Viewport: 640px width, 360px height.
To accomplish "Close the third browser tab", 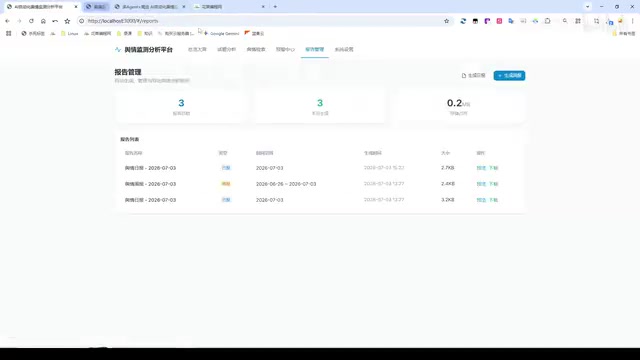I will pyautogui.click(x=184, y=7).
